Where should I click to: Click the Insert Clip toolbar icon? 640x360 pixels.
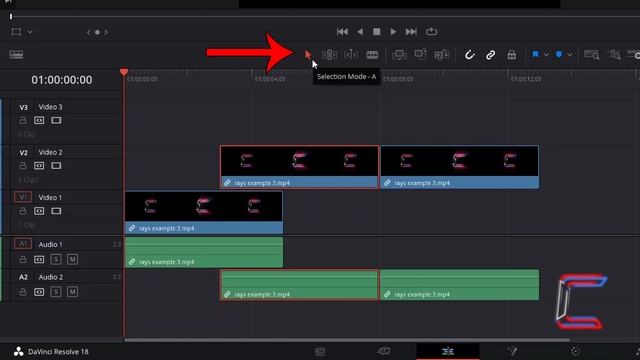pos(399,55)
